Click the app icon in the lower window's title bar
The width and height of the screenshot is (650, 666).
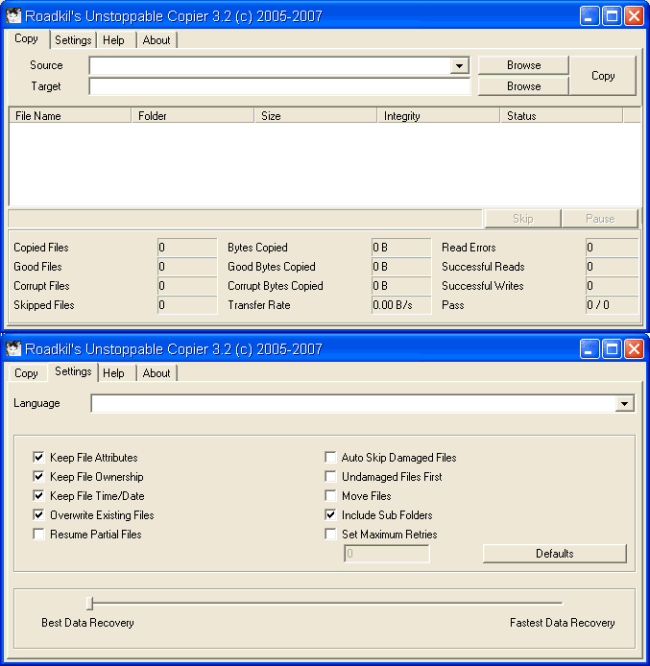click(x=13, y=349)
